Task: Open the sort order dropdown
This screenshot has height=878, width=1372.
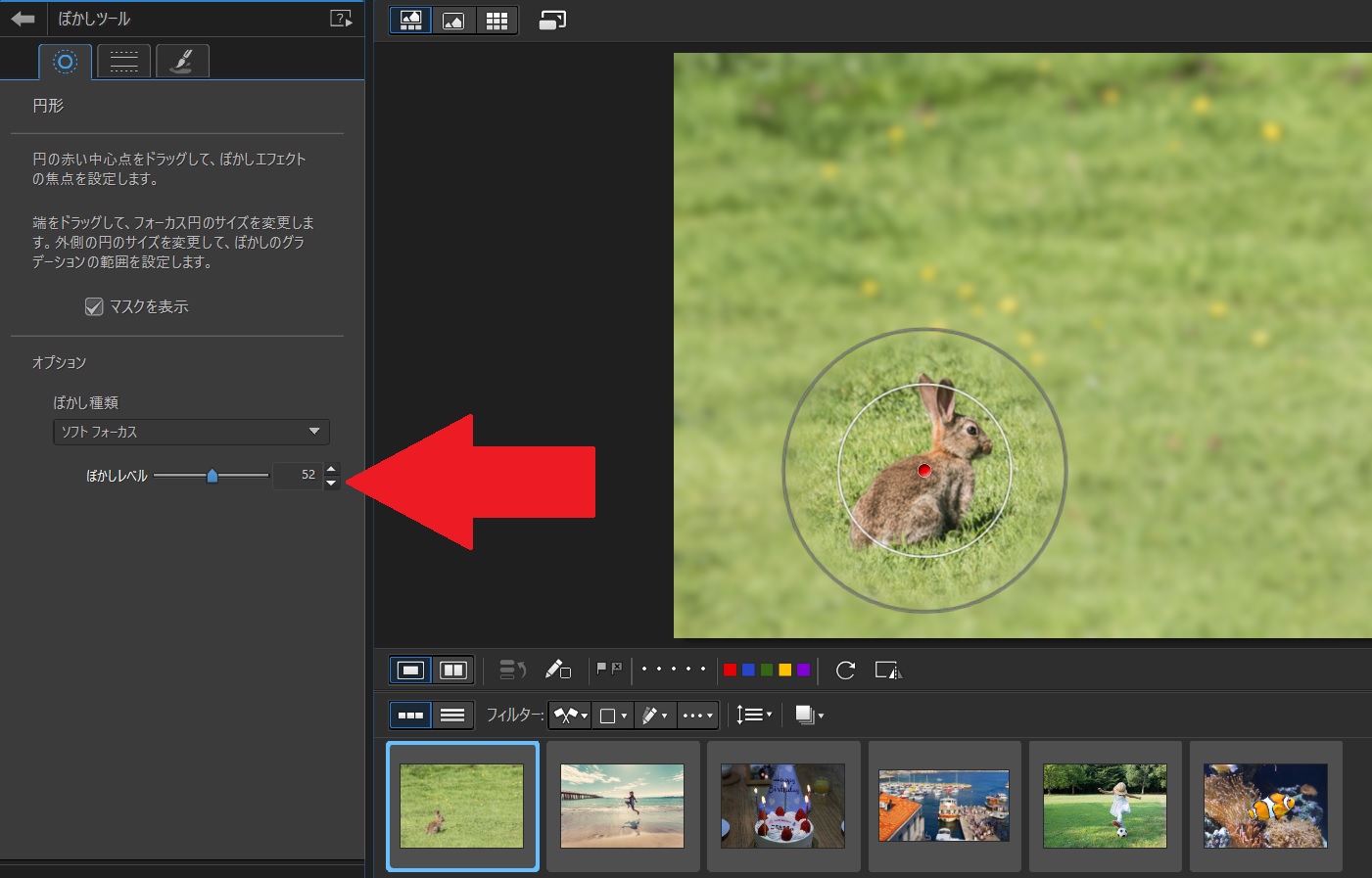Action: point(753,716)
